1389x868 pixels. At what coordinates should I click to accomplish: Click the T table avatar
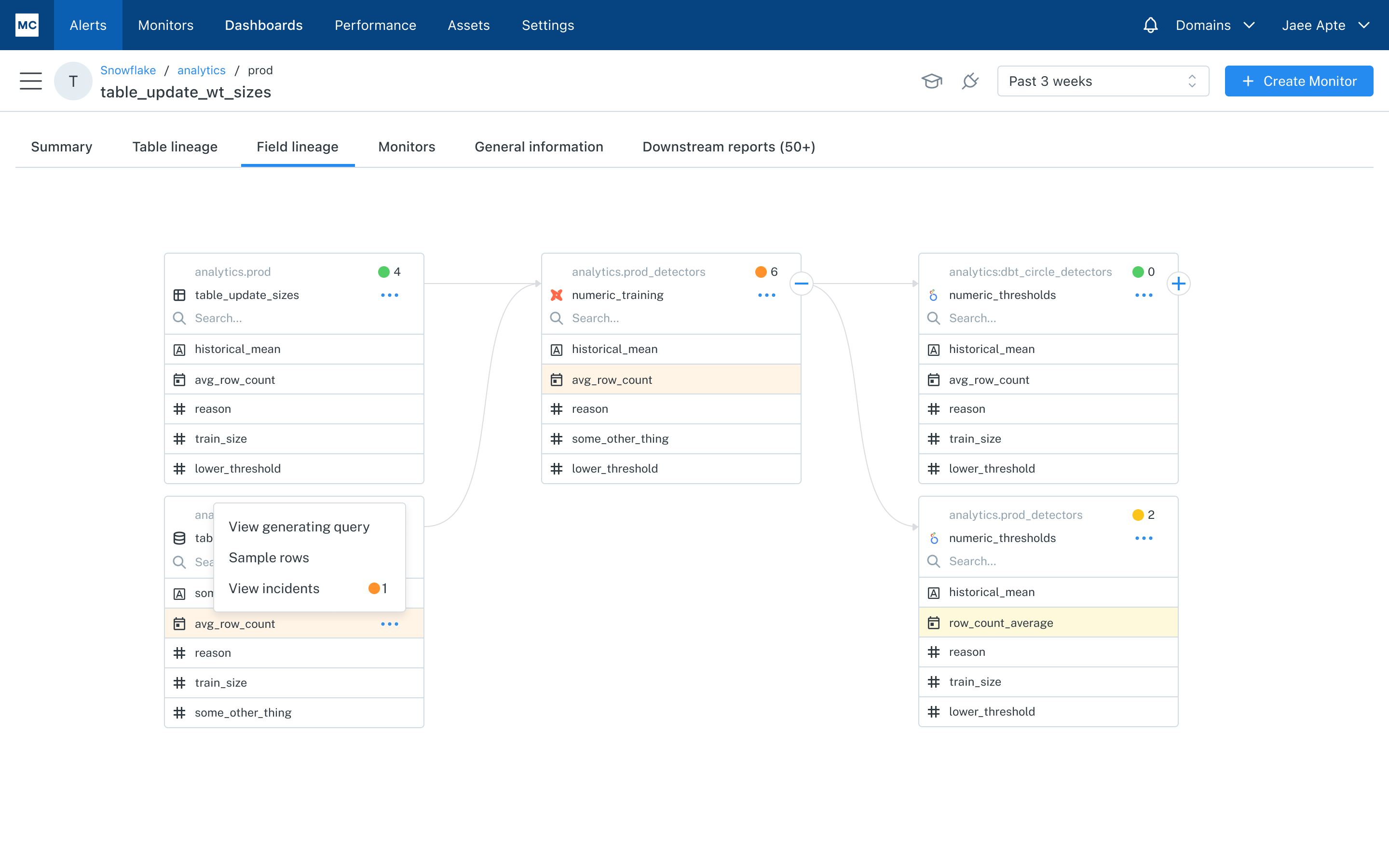pyautogui.click(x=73, y=81)
